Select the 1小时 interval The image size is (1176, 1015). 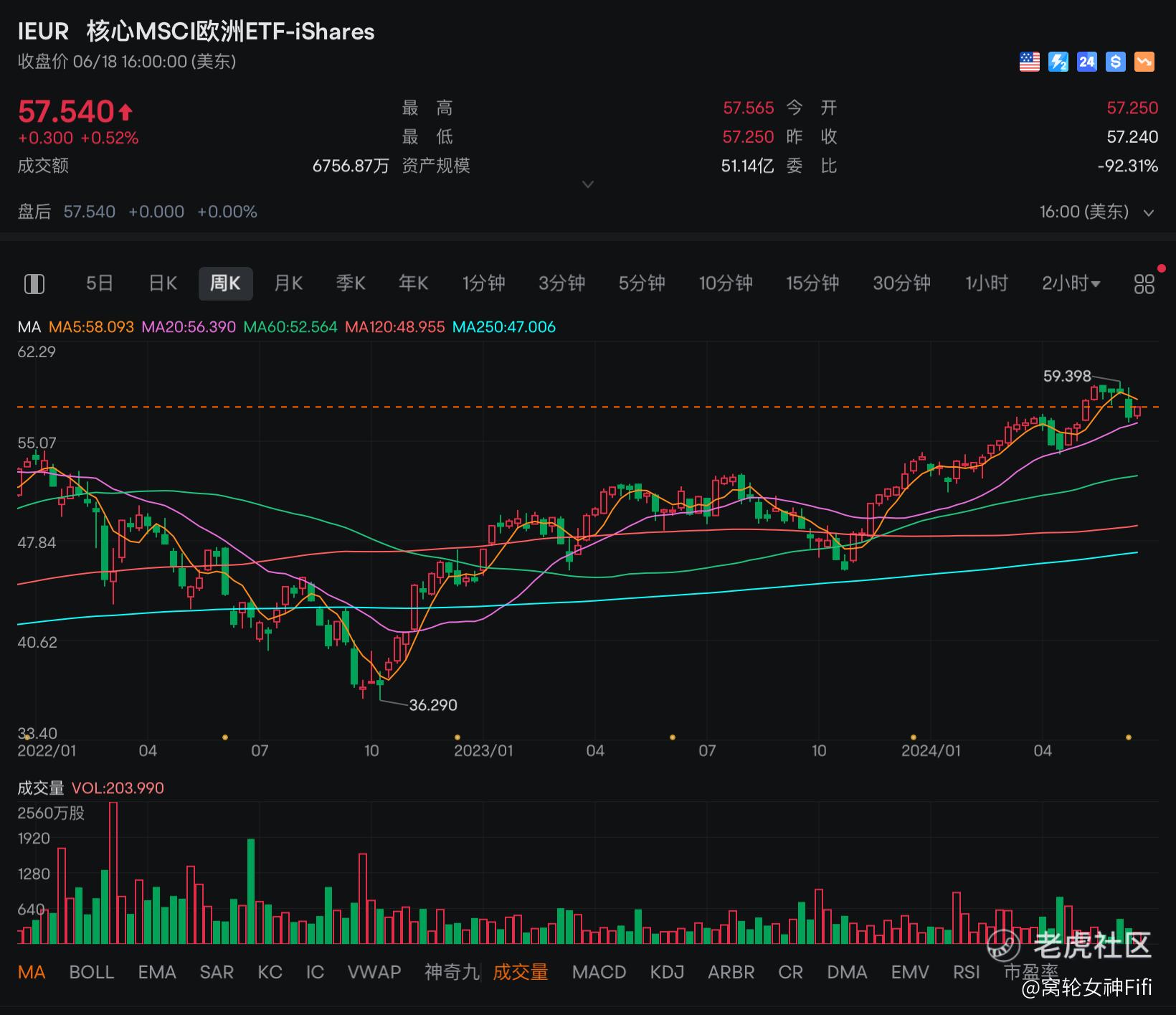tap(987, 283)
